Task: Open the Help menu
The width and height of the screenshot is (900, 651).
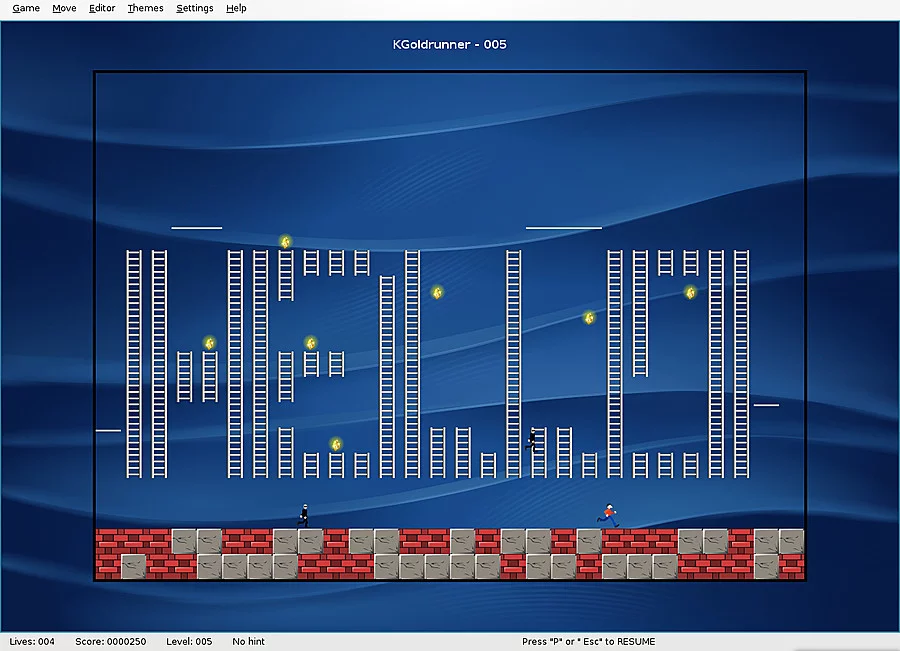Action: (x=236, y=8)
